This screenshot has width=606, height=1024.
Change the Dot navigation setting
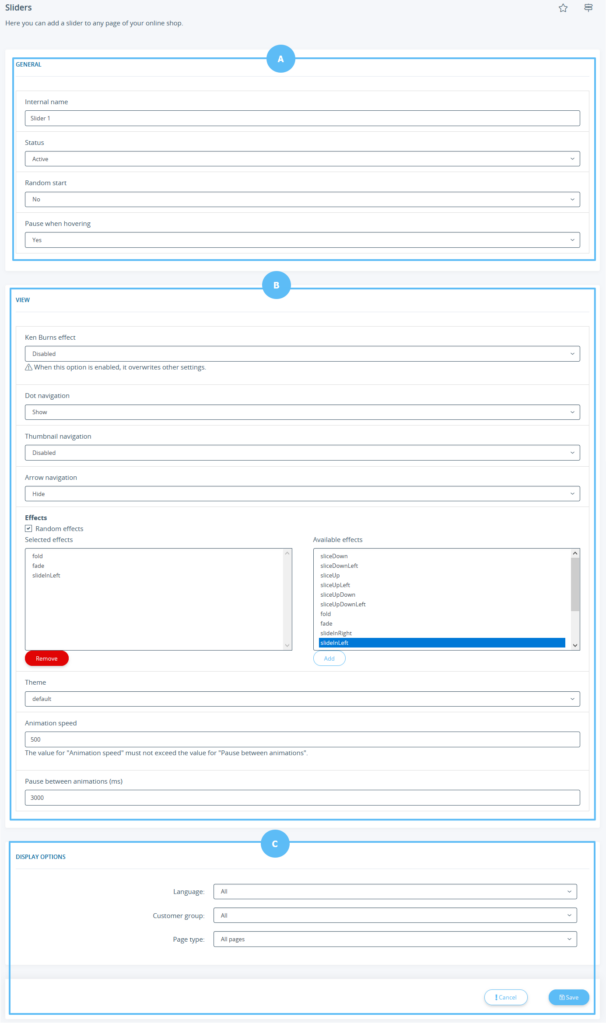tap(302, 412)
